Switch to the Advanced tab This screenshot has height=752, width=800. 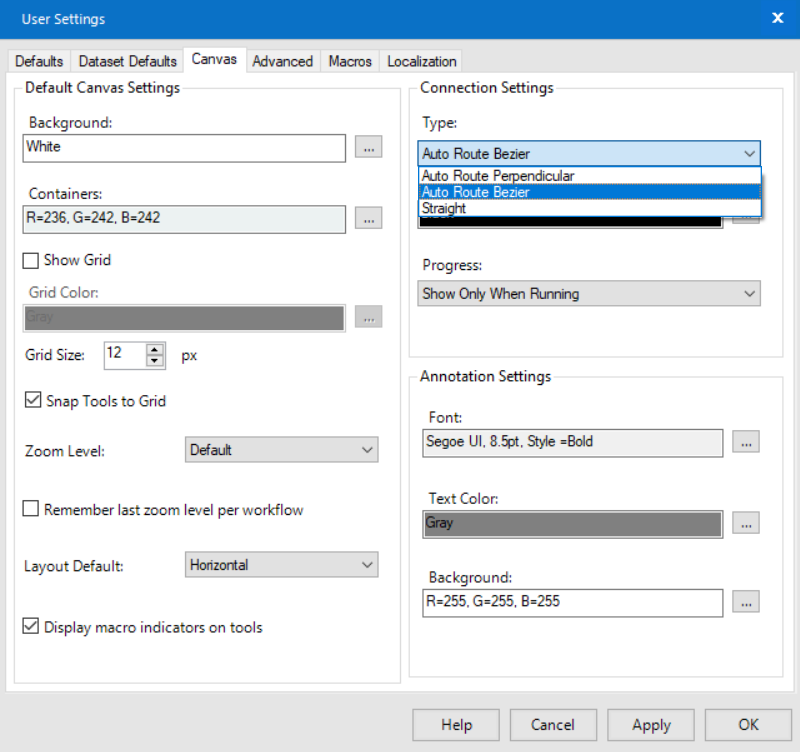tap(282, 61)
